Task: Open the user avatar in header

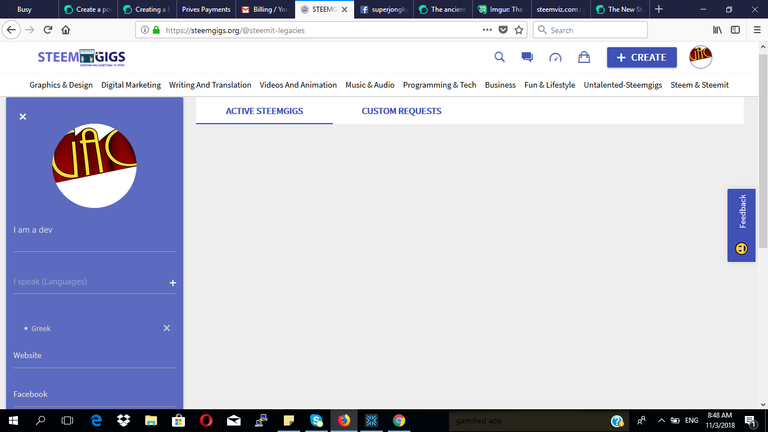Action: click(x=700, y=57)
